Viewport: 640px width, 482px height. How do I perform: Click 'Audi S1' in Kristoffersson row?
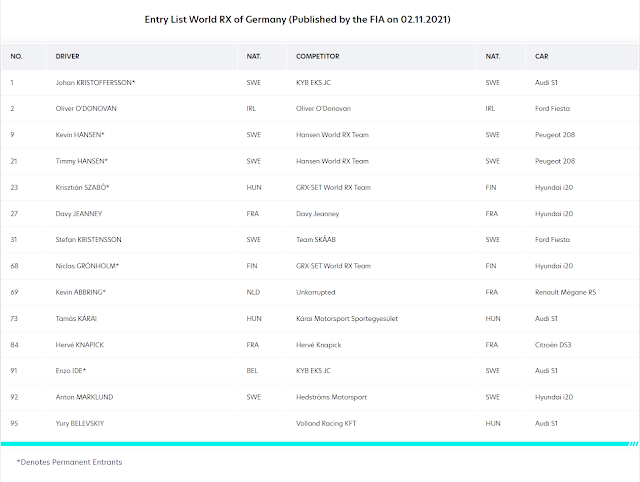pyautogui.click(x=546, y=82)
